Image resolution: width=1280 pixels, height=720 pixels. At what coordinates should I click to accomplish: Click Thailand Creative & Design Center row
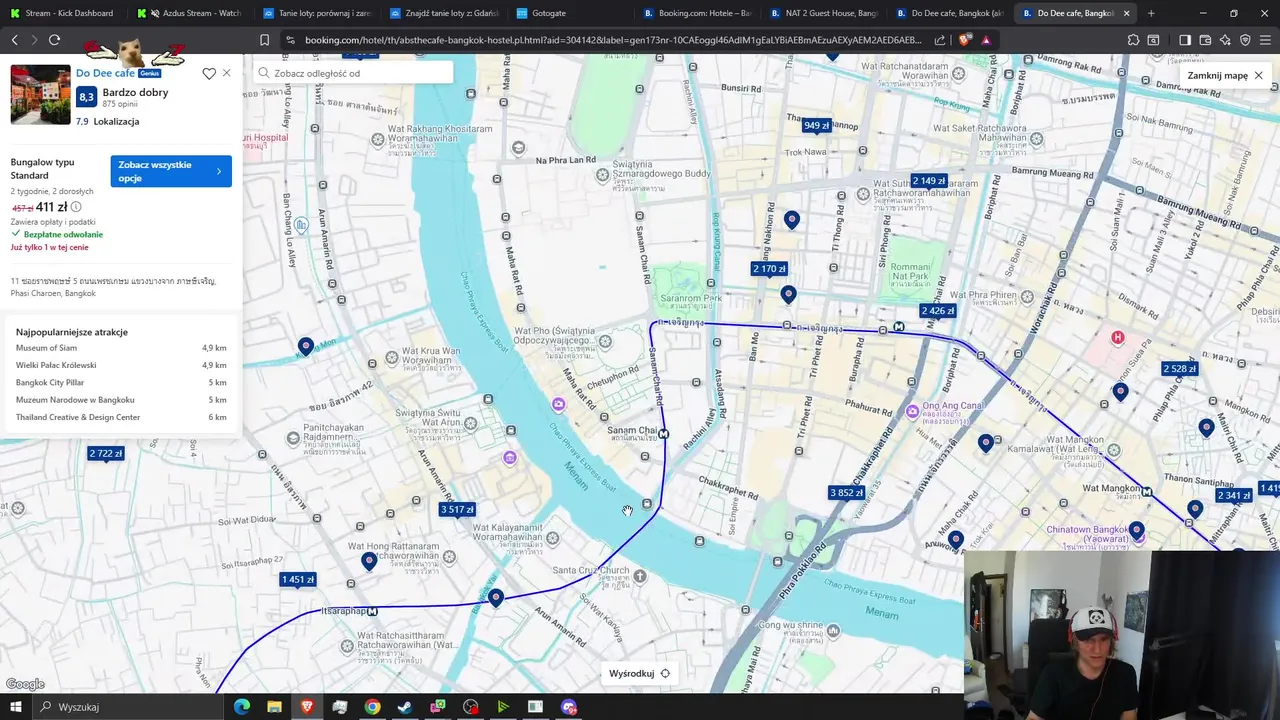pos(121,417)
